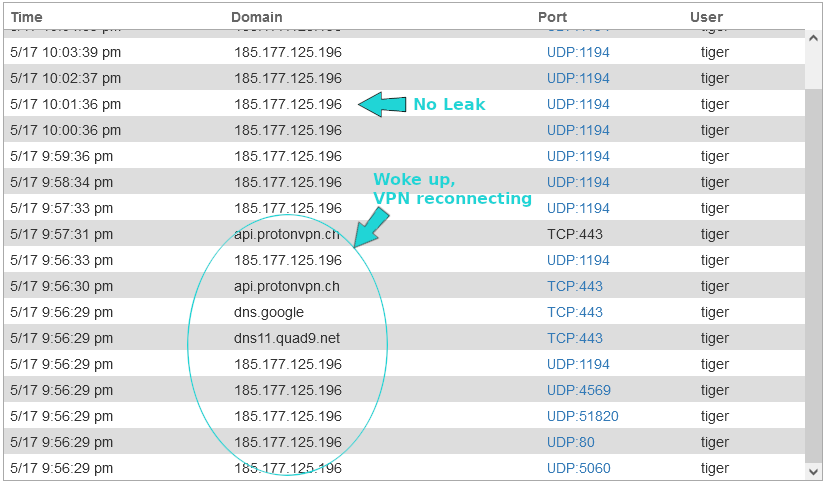The width and height of the screenshot is (827, 486).
Task: Select the dns.google domain entry
Action: [x=269, y=312]
